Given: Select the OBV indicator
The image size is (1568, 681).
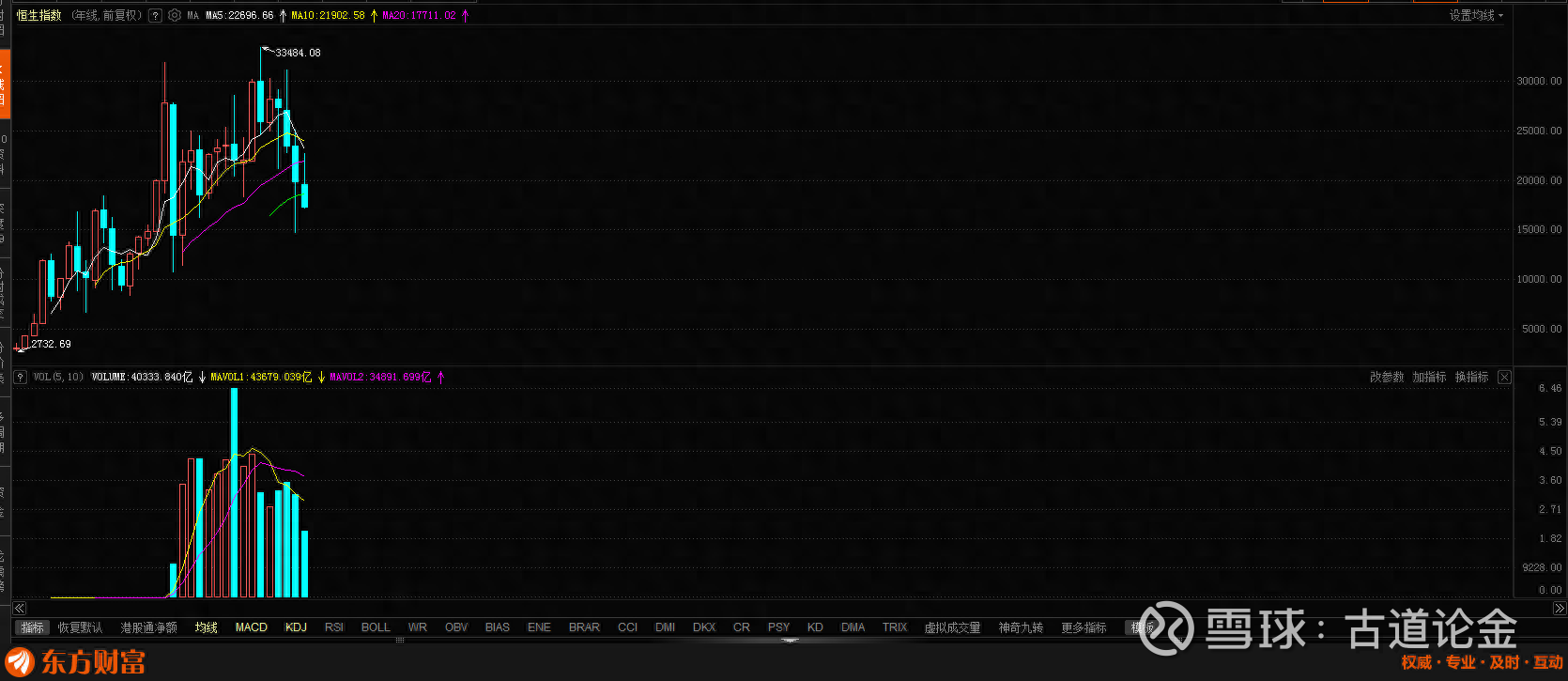Looking at the screenshot, I should click(x=456, y=627).
